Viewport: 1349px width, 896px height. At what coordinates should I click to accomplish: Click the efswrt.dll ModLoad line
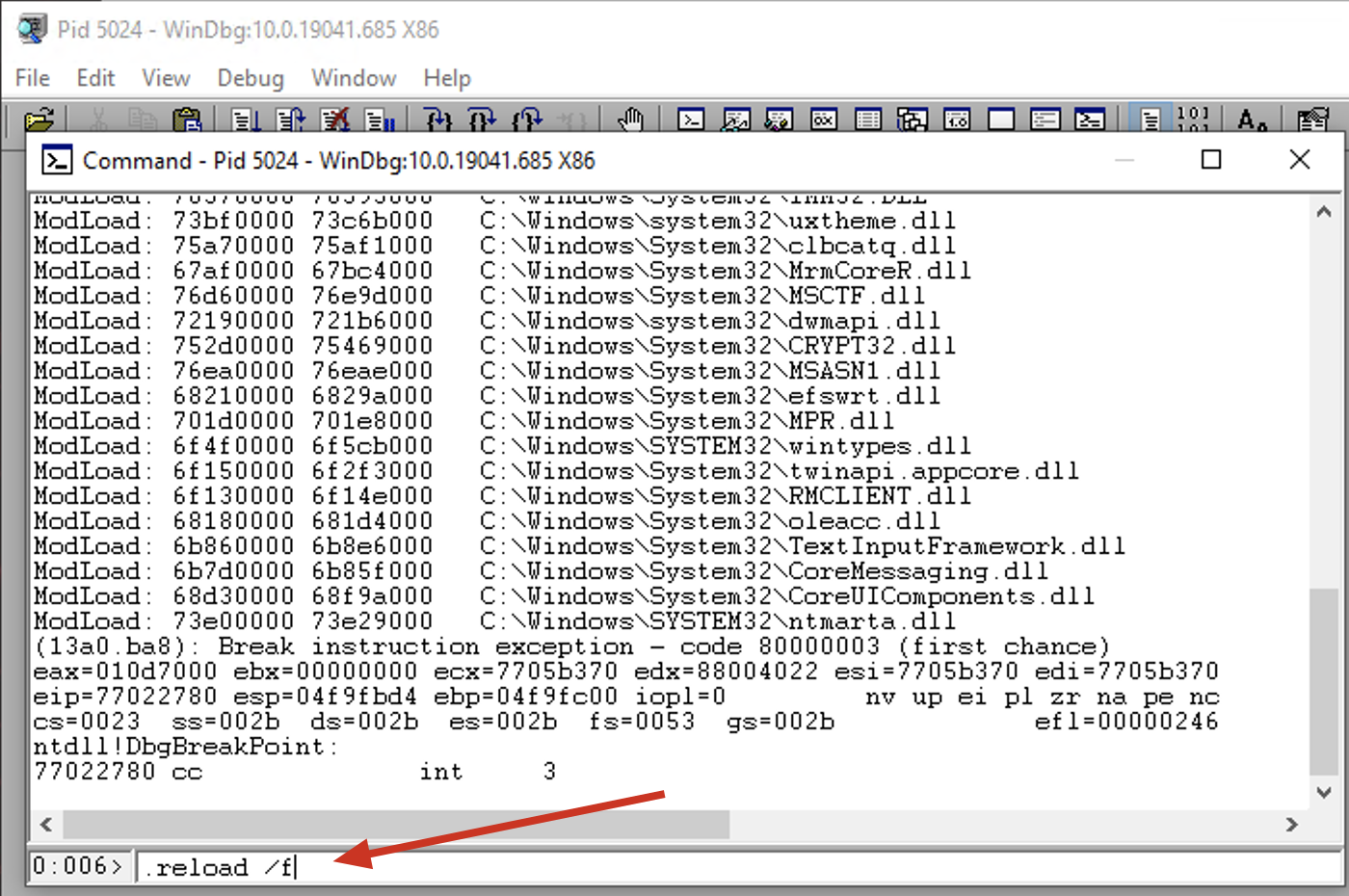tap(487, 396)
